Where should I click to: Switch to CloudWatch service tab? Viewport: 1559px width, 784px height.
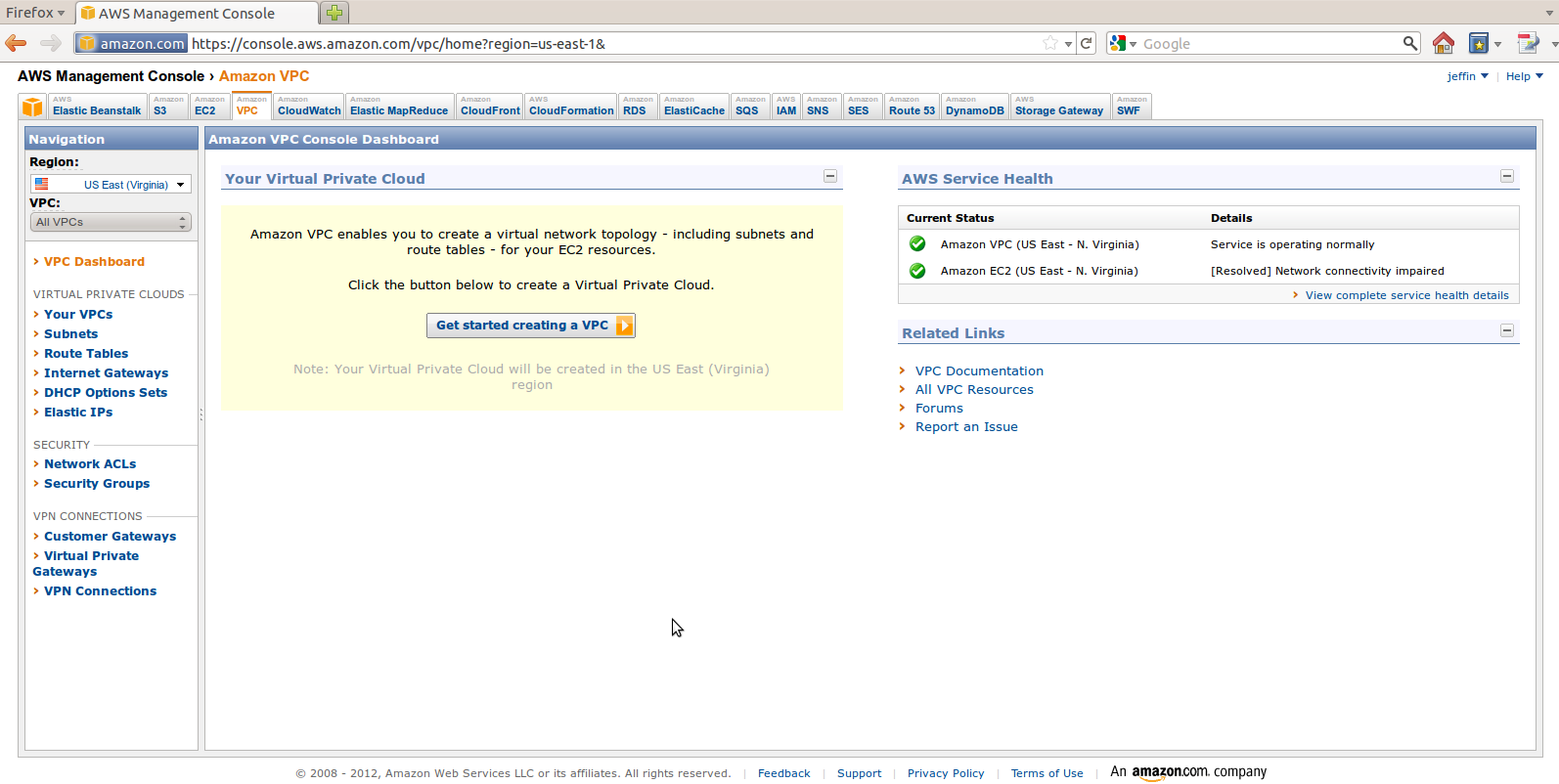point(309,107)
